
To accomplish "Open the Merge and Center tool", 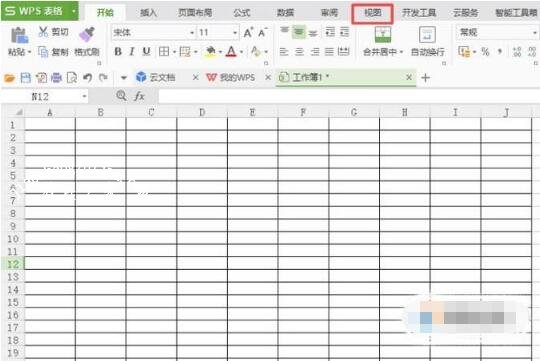I will (x=382, y=34).
